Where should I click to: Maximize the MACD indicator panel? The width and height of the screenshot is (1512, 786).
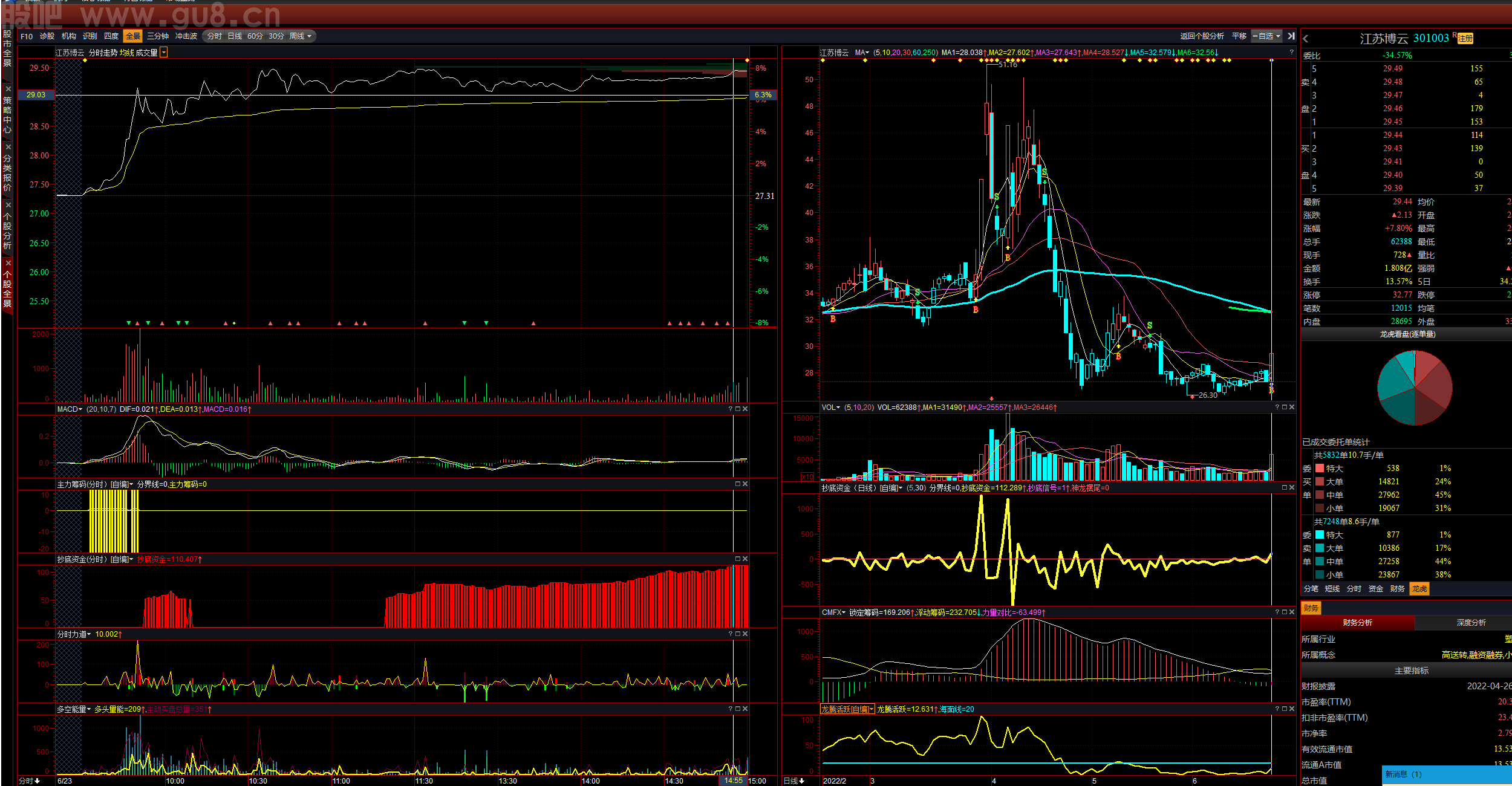[x=738, y=409]
